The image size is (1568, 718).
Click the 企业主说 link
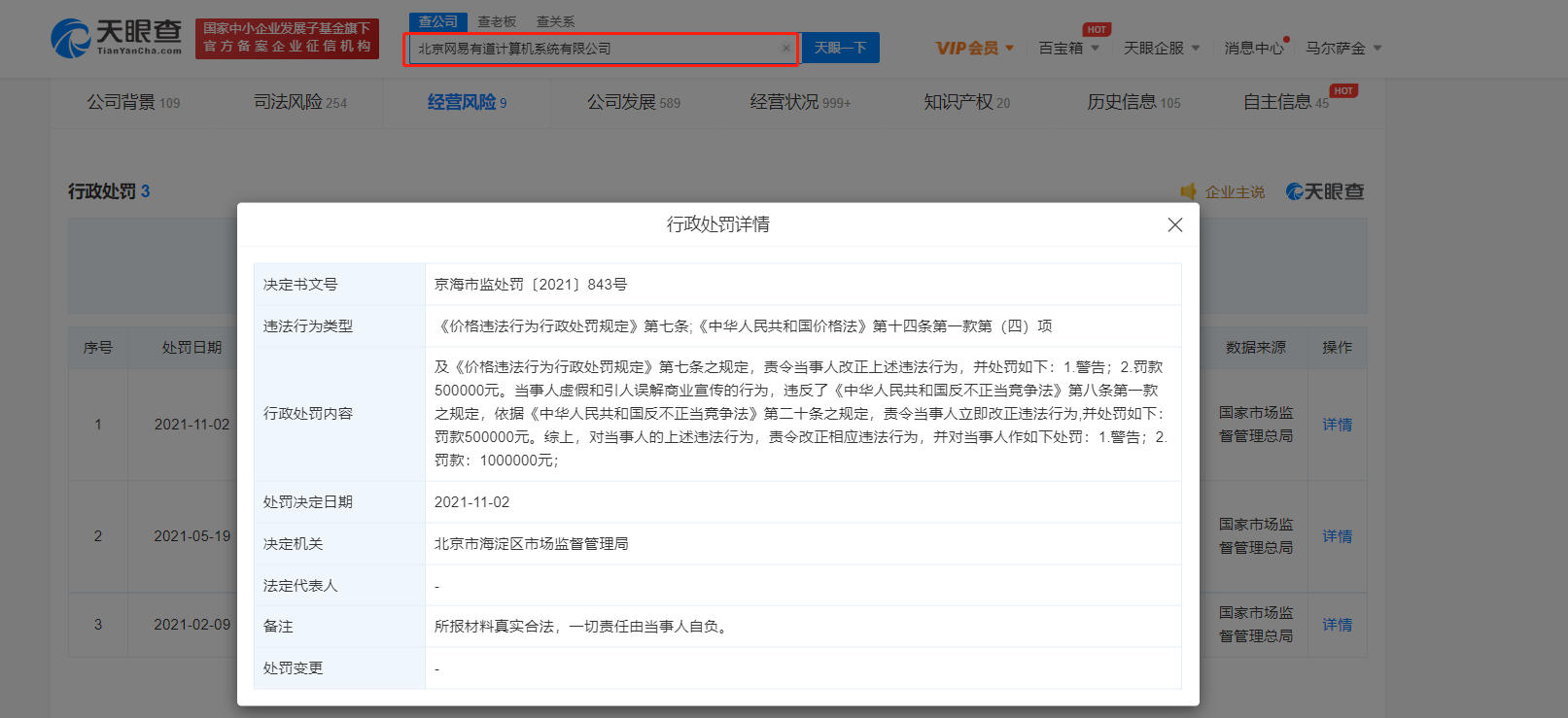[1235, 192]
